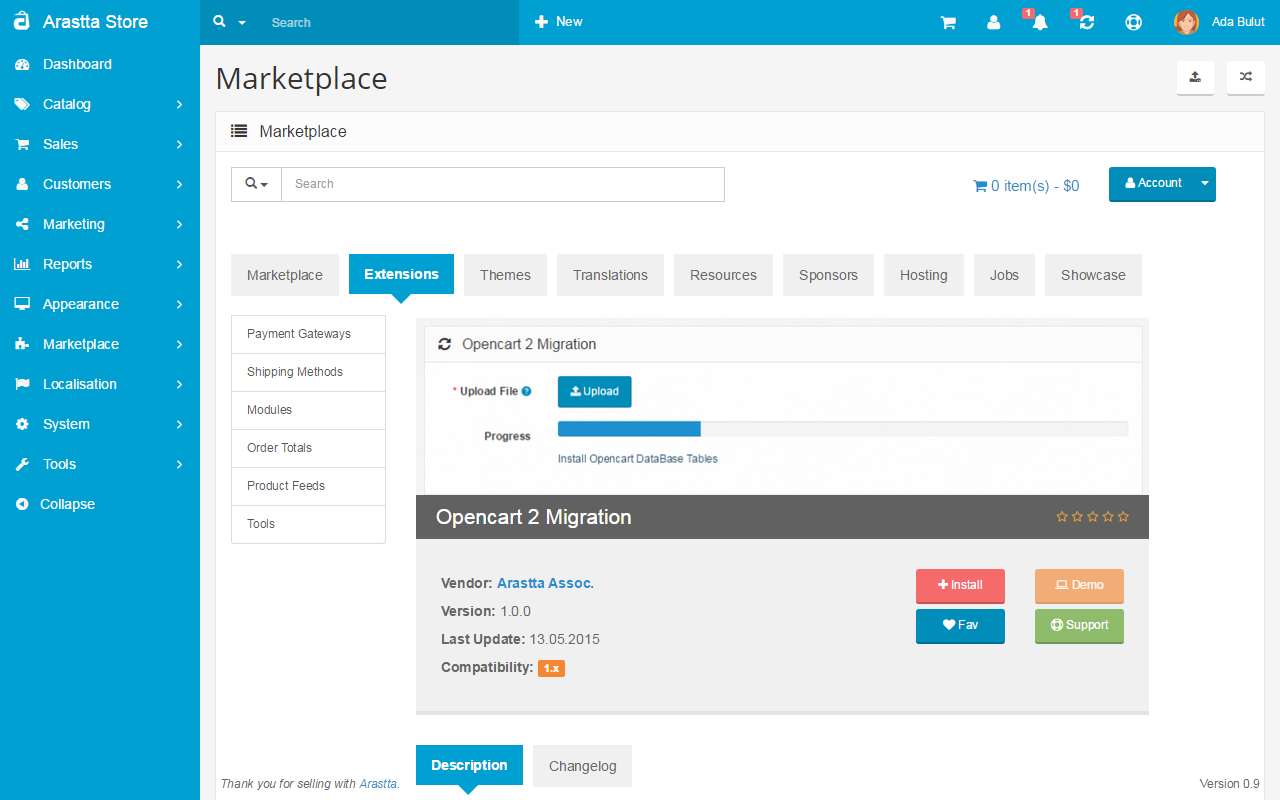Viewport: 1280px width, 800px height.
Task: Select Order Totals category
Action: (x=308, y=448)
